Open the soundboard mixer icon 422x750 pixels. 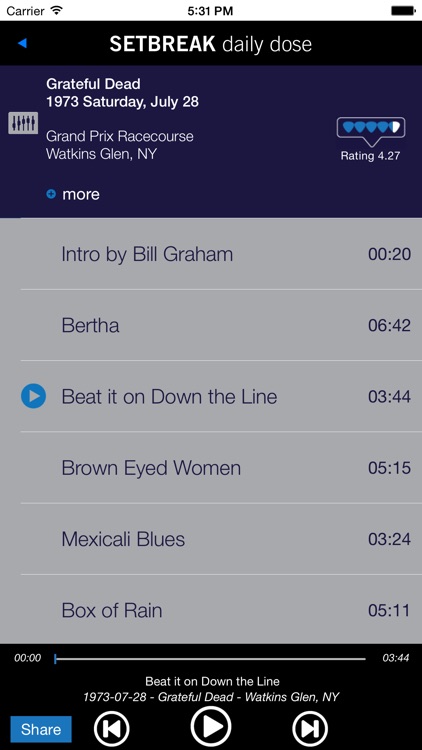[x=23, y=123]
